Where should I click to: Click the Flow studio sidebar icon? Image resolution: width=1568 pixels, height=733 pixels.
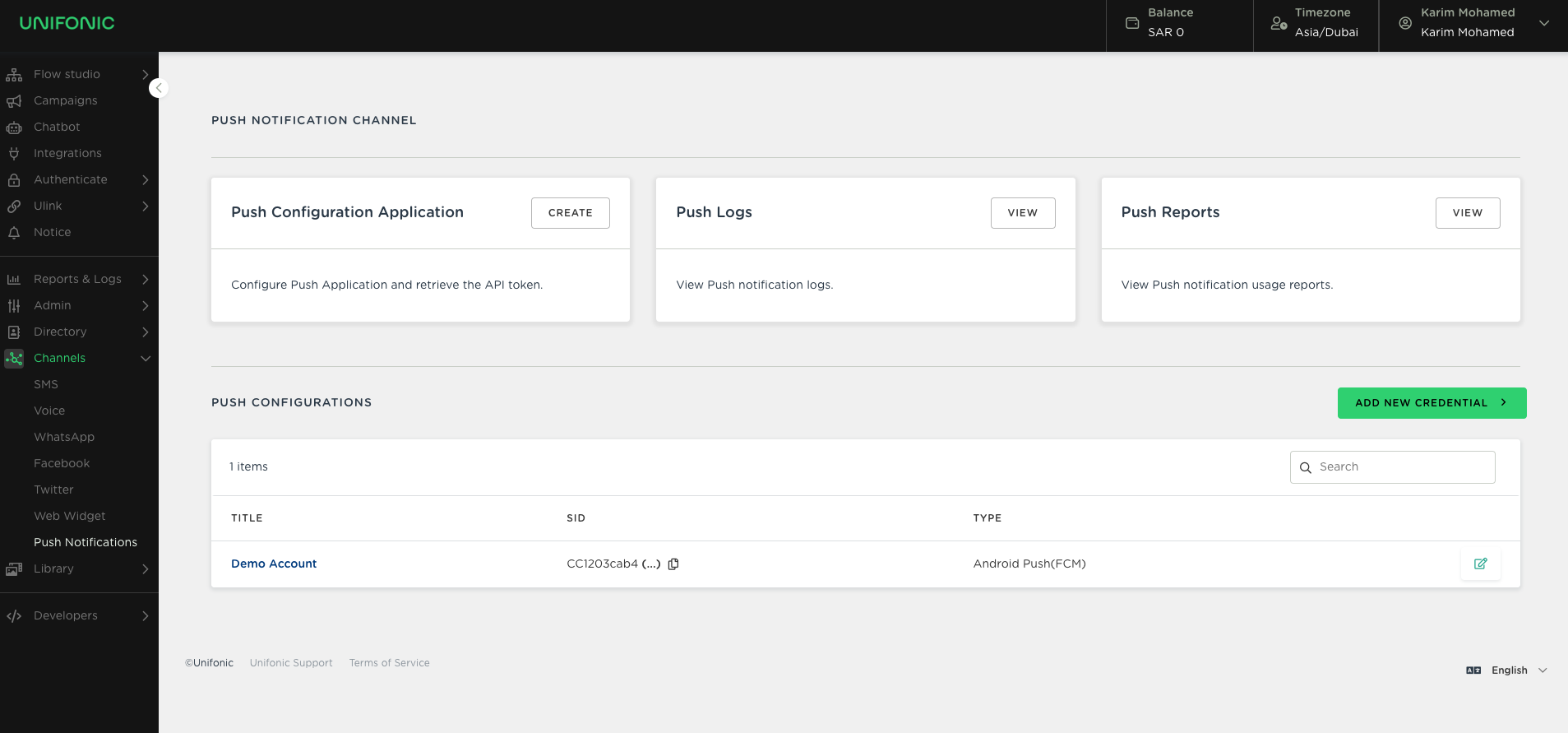[x=14, y=75]
